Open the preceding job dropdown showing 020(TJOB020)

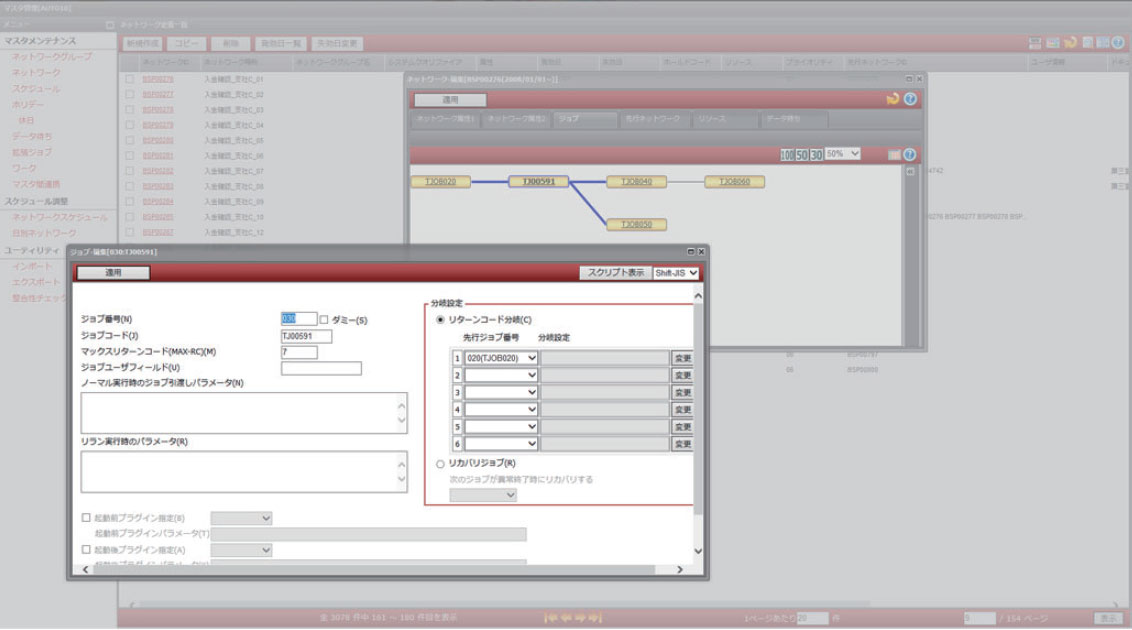pyautogui.click(x=501, y=358)
